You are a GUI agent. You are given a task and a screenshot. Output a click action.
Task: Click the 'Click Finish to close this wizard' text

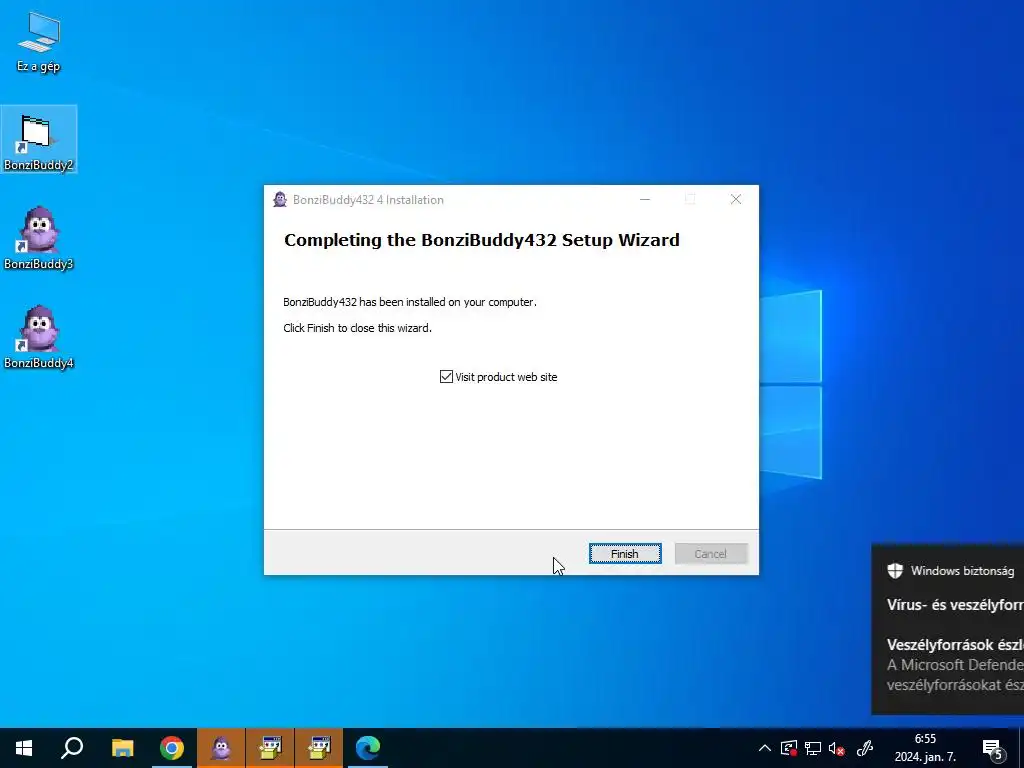click(x=357, y=328)
